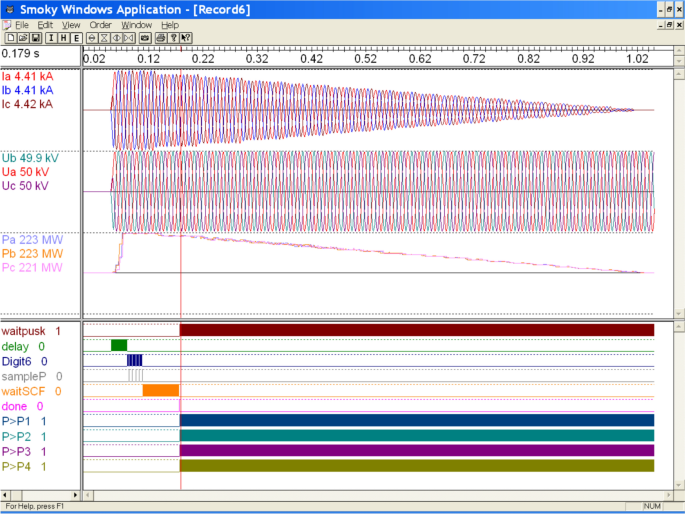Open the Order menu

[100, 25]
